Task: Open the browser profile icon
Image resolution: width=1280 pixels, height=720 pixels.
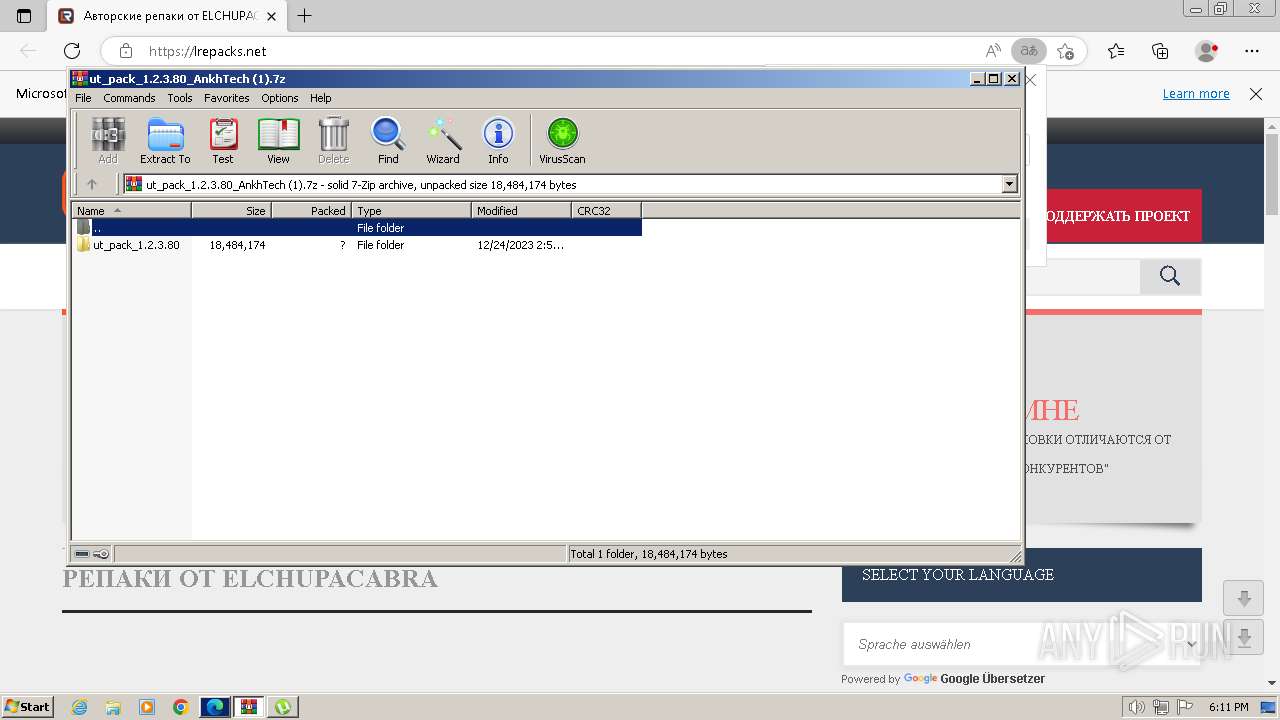Action: tap(1207, 51)
